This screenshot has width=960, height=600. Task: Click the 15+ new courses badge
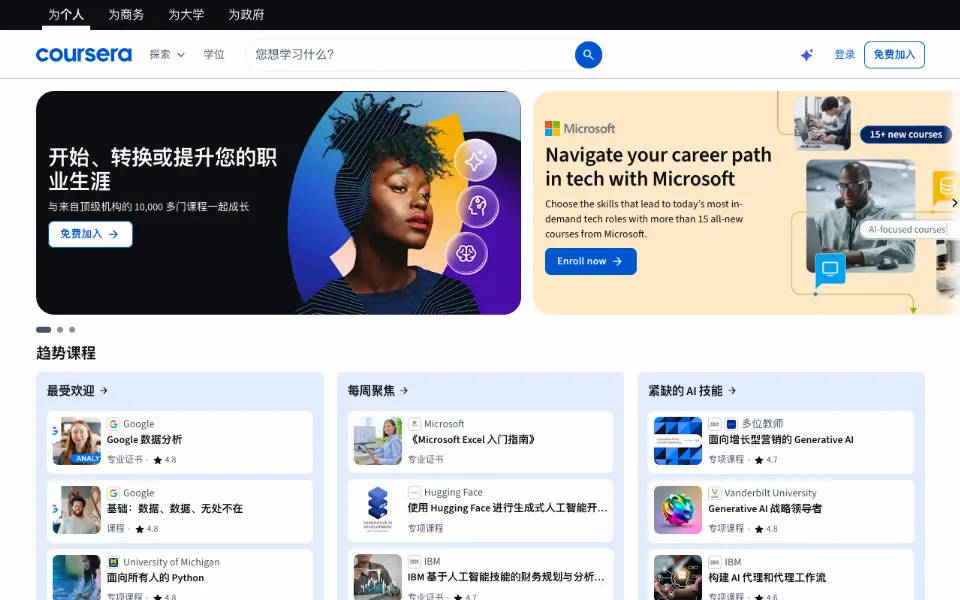click(906, 134)
